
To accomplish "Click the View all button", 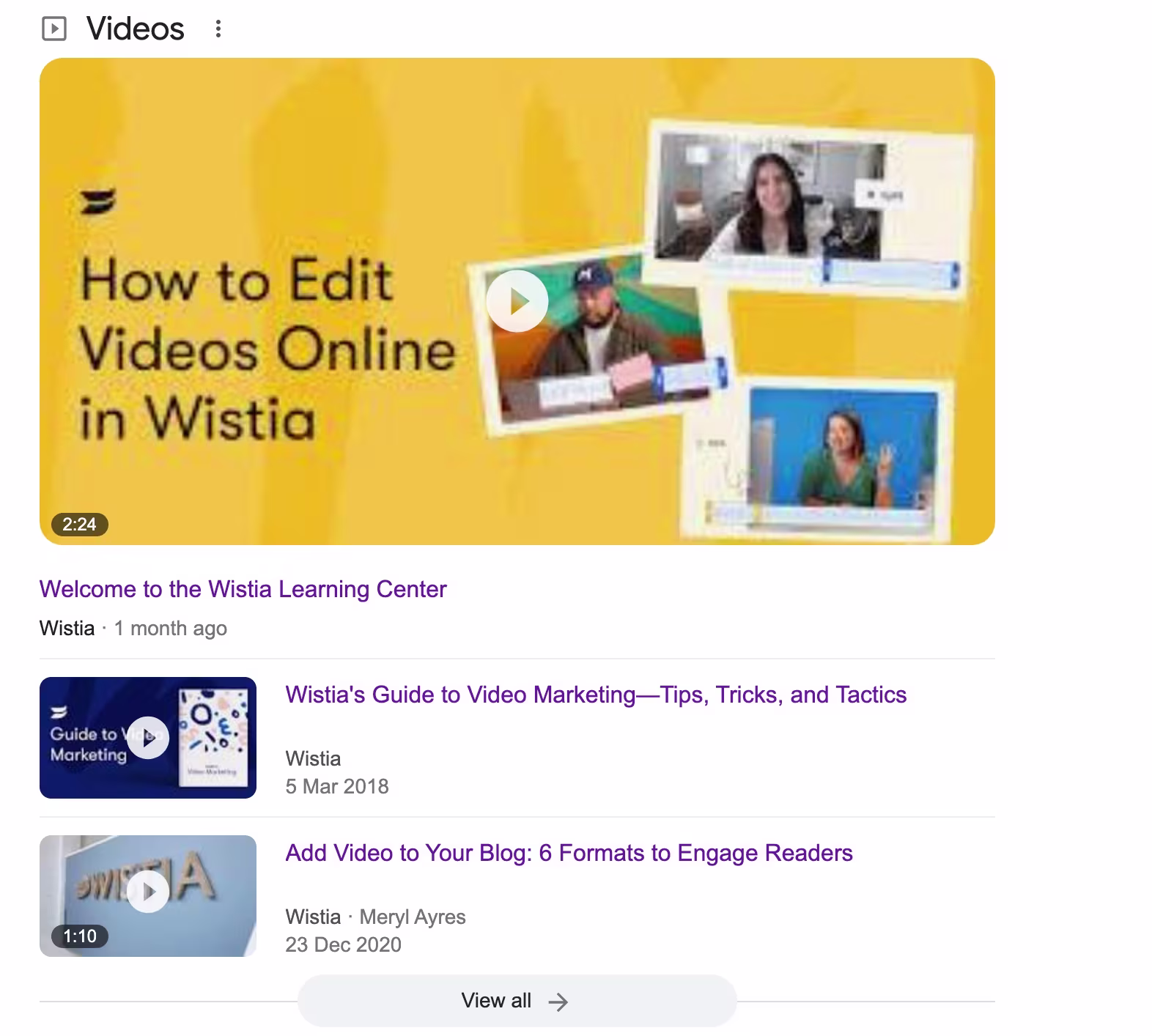I will click(517, 1001).
